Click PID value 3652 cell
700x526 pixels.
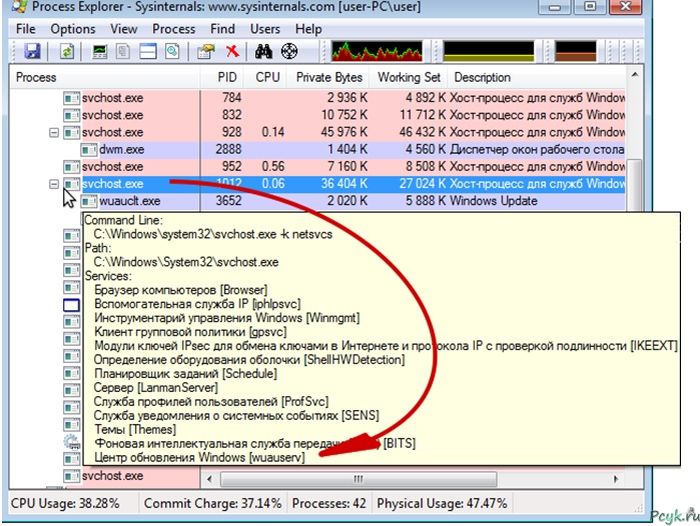[229, 201]
